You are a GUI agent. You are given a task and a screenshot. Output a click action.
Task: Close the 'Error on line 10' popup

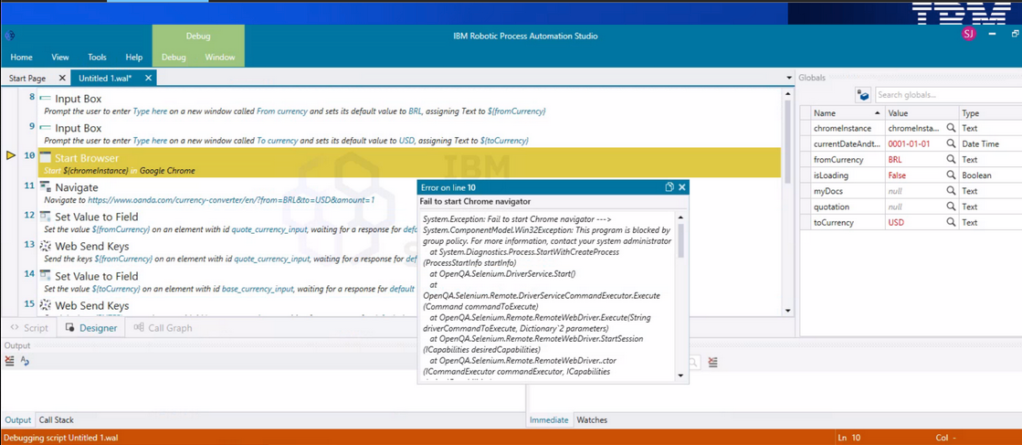point(682,187)
